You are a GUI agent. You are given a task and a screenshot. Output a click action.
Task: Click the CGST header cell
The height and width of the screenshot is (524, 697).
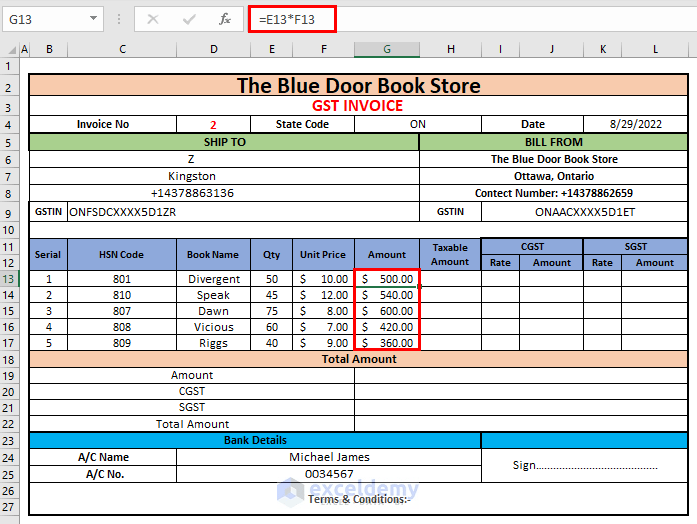click(532, 247)
